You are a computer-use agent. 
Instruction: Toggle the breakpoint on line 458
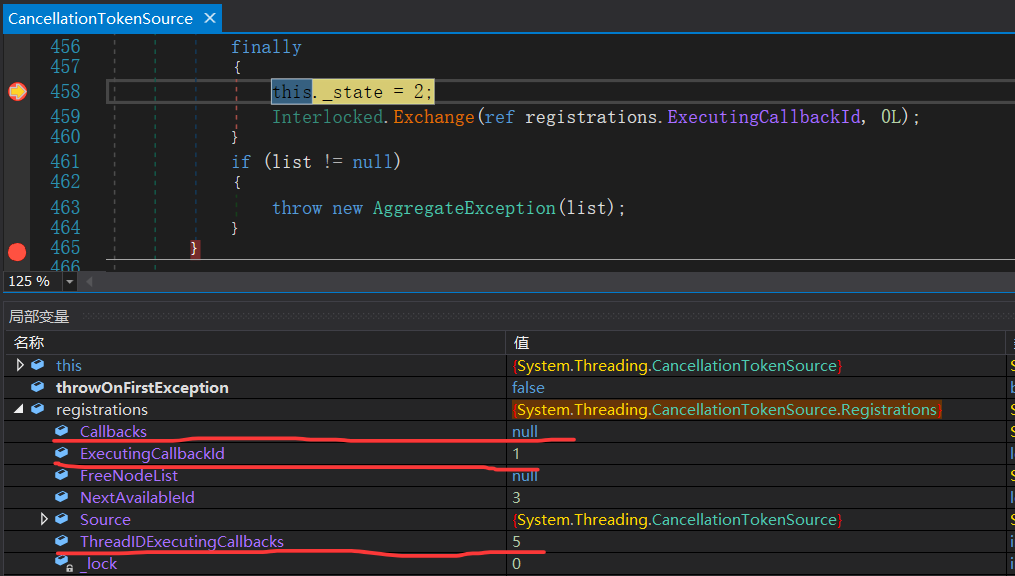pyautogui.click(x=17, y=92)
